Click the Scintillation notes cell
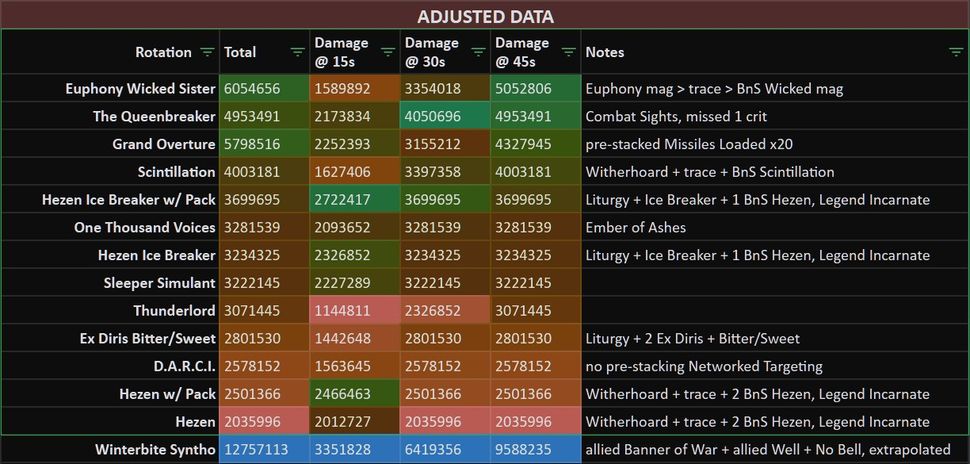 [775, 172]
